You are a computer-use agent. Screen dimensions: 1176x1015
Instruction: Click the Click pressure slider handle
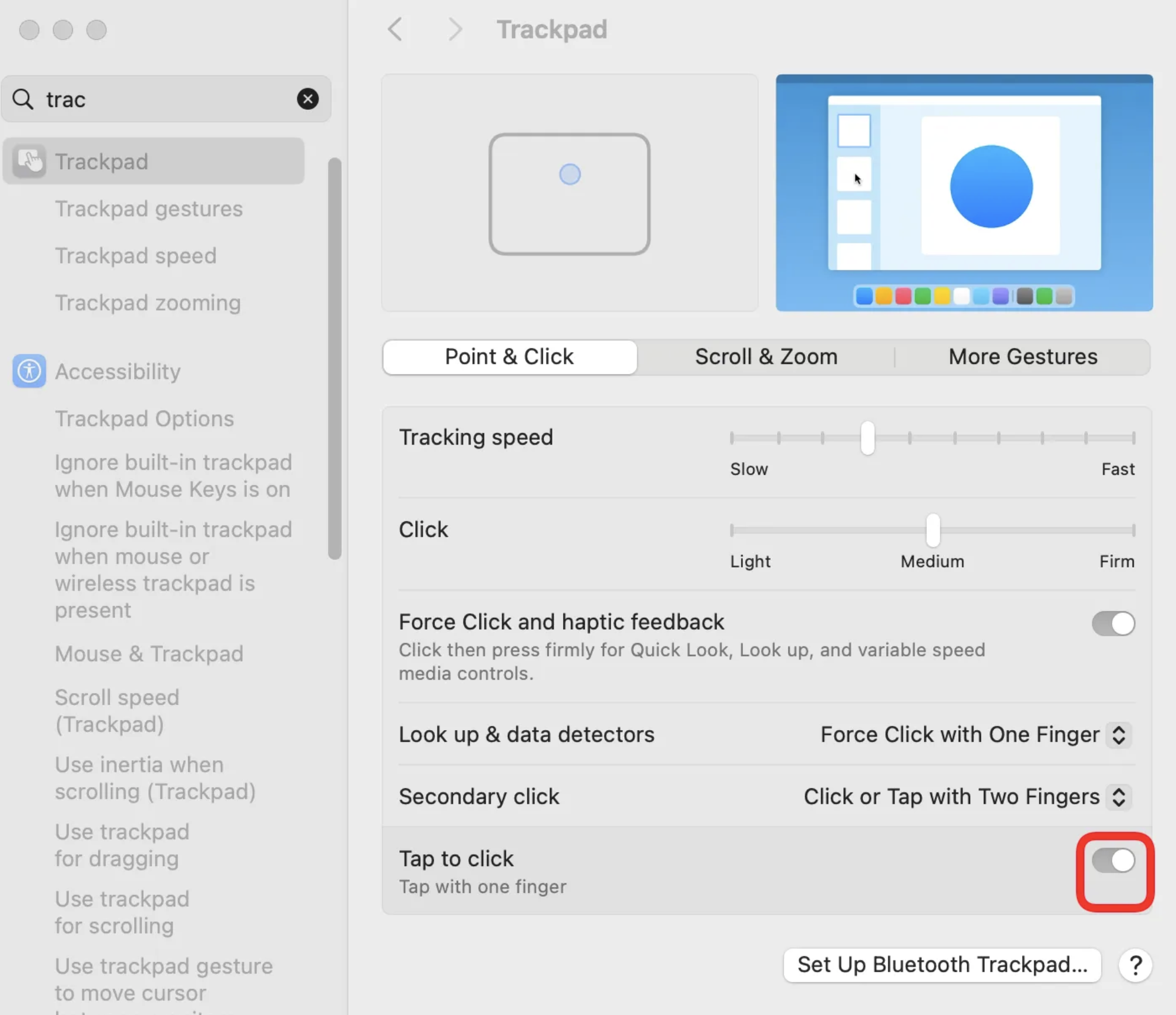pos(932,530)
